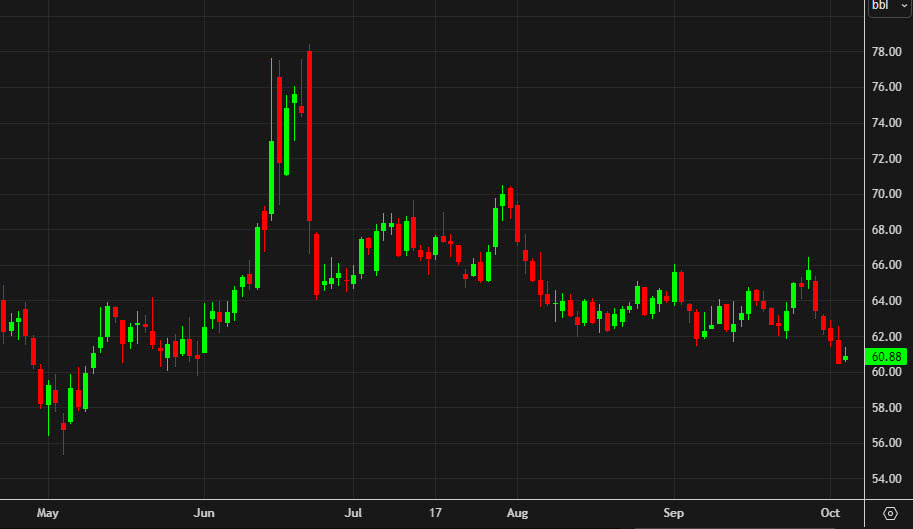Click the 62.00 price scale label
Screen dimensions: 913x529
pos(887,336)
